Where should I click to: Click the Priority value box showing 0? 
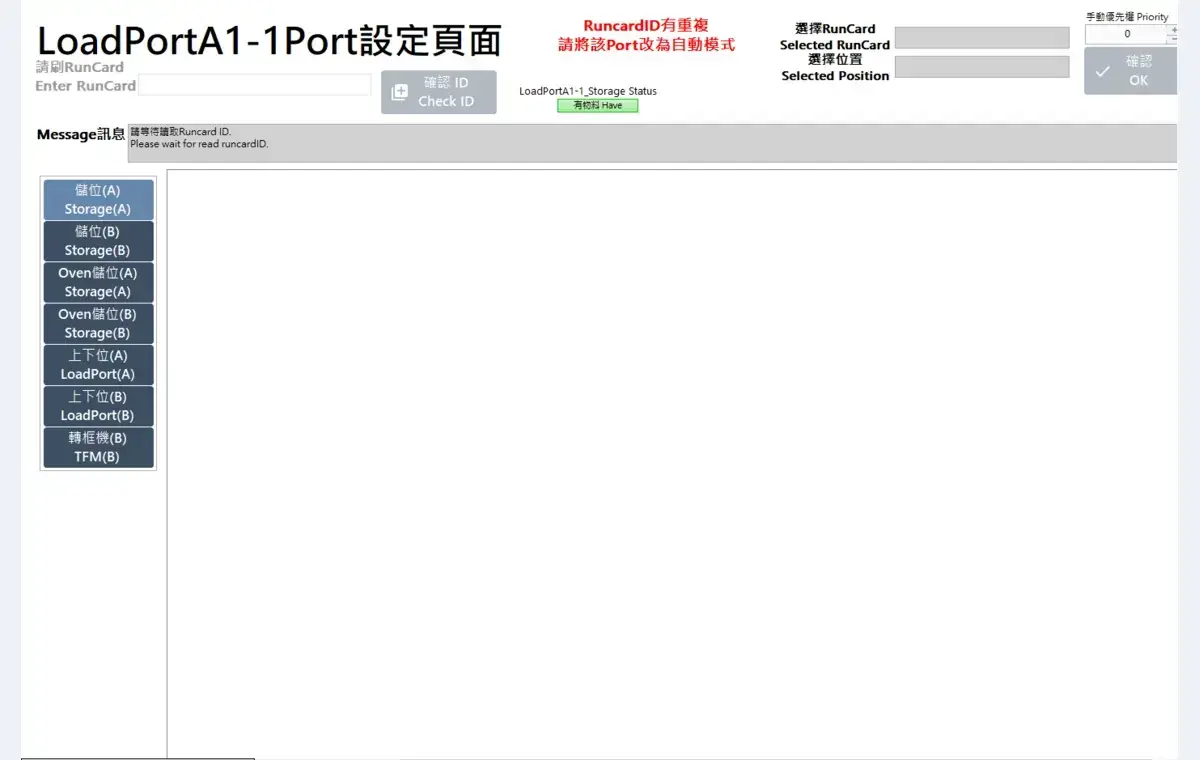point(1127,34)
